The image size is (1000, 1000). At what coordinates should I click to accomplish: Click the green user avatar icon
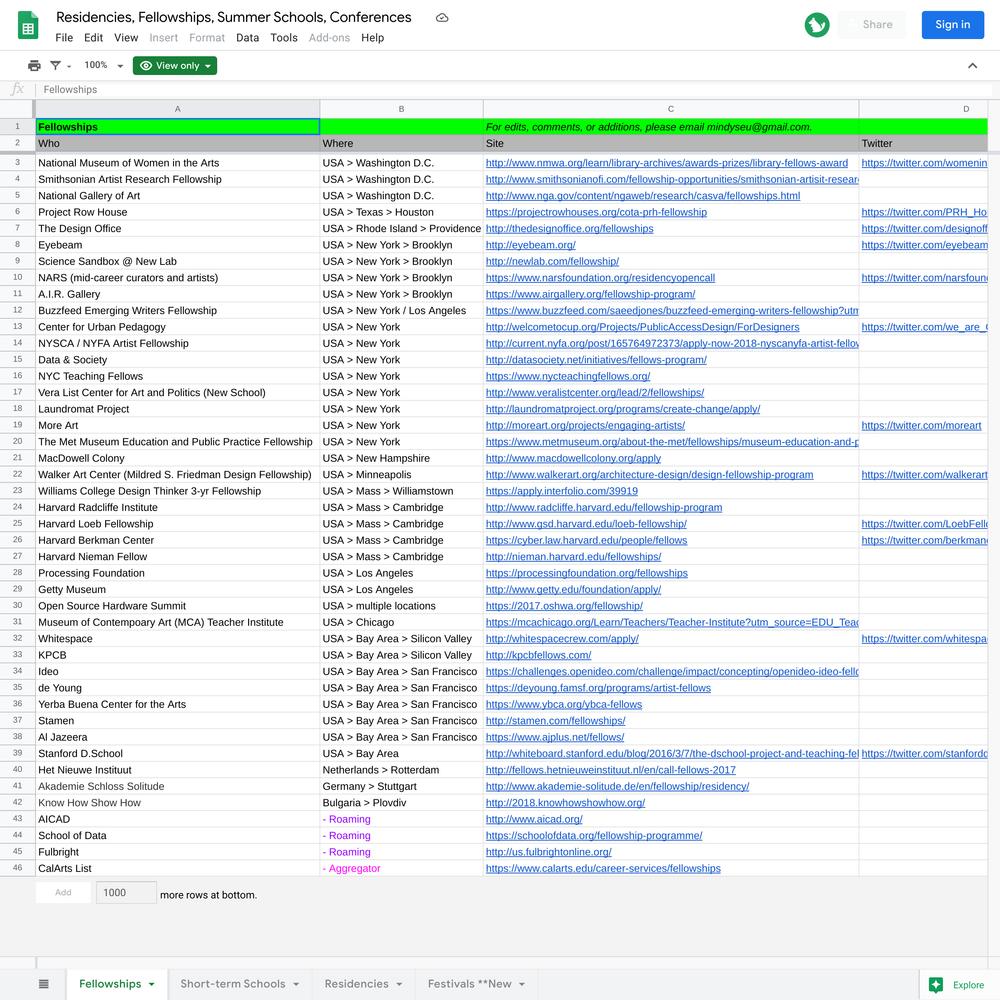coord(816,25)
